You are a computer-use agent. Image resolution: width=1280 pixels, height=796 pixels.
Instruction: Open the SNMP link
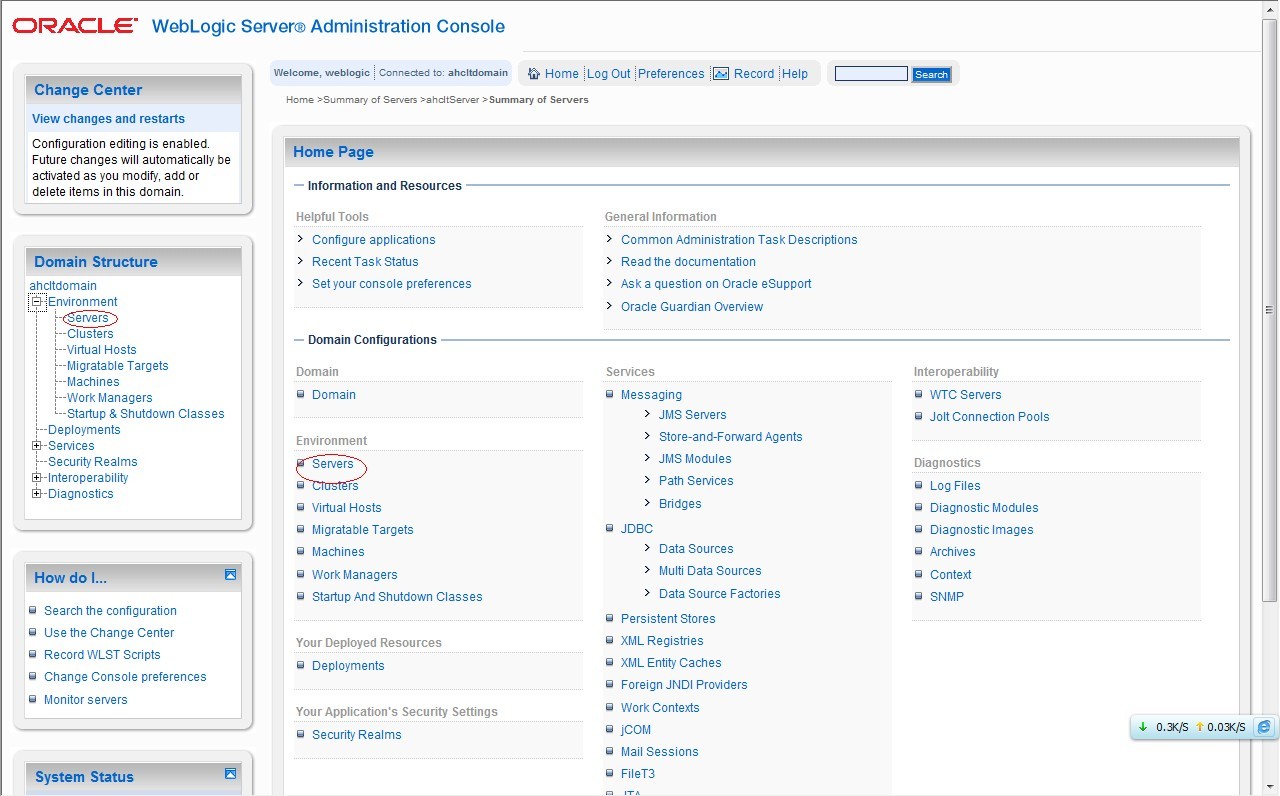(x=947, y=597)
